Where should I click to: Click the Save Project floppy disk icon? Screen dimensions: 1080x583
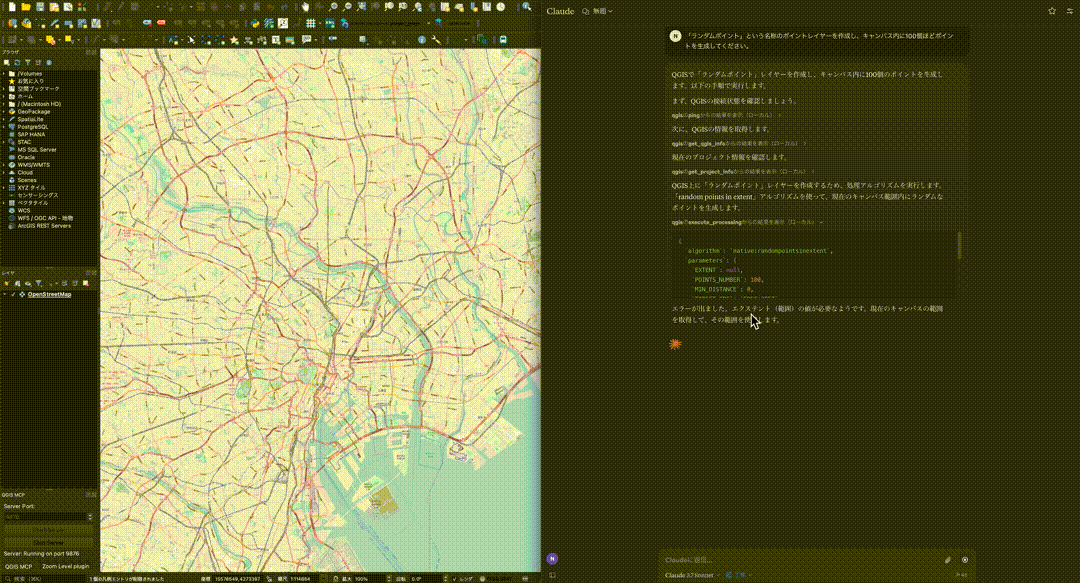click(x=38, y=7)
